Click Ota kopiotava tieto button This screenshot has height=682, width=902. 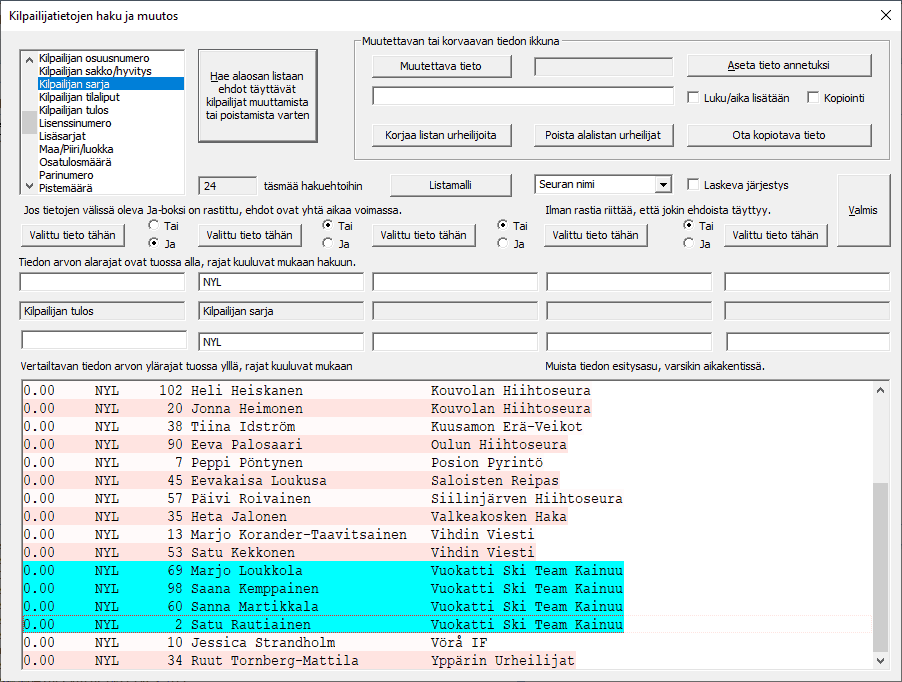coord(779,135)
